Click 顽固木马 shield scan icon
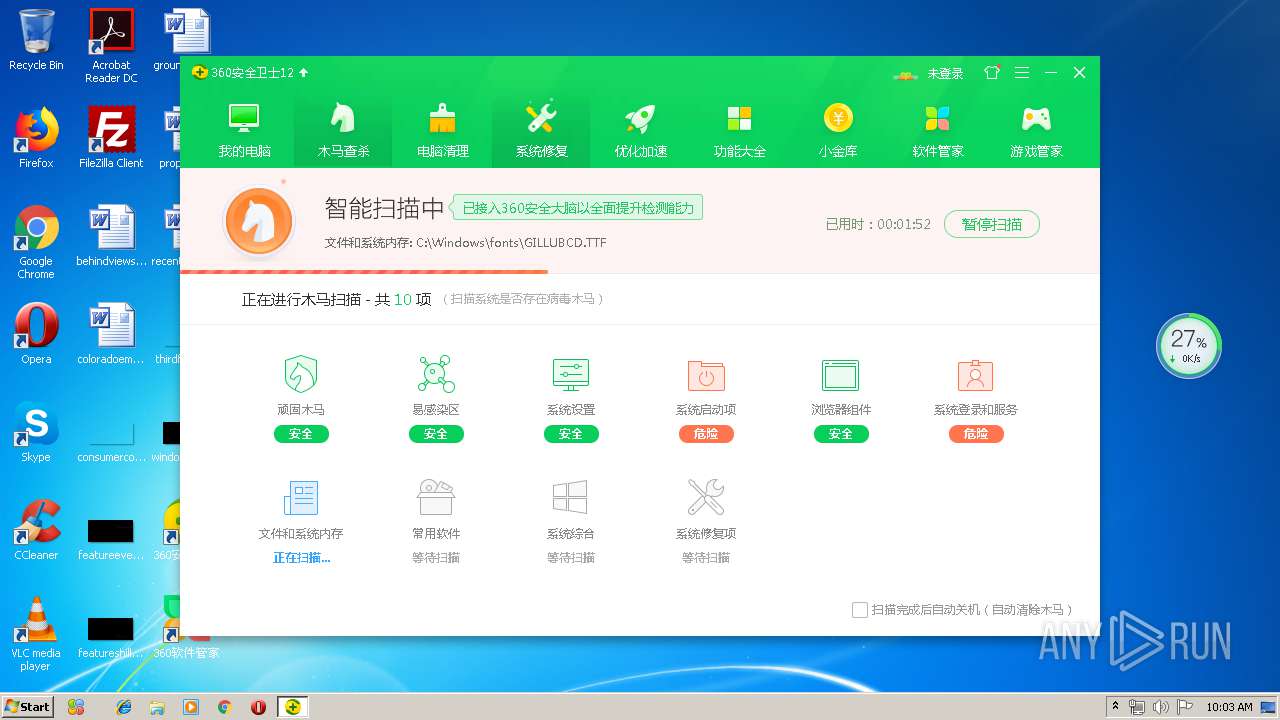The width and height of the screenshot is (1280, 720). pos(301,374)
